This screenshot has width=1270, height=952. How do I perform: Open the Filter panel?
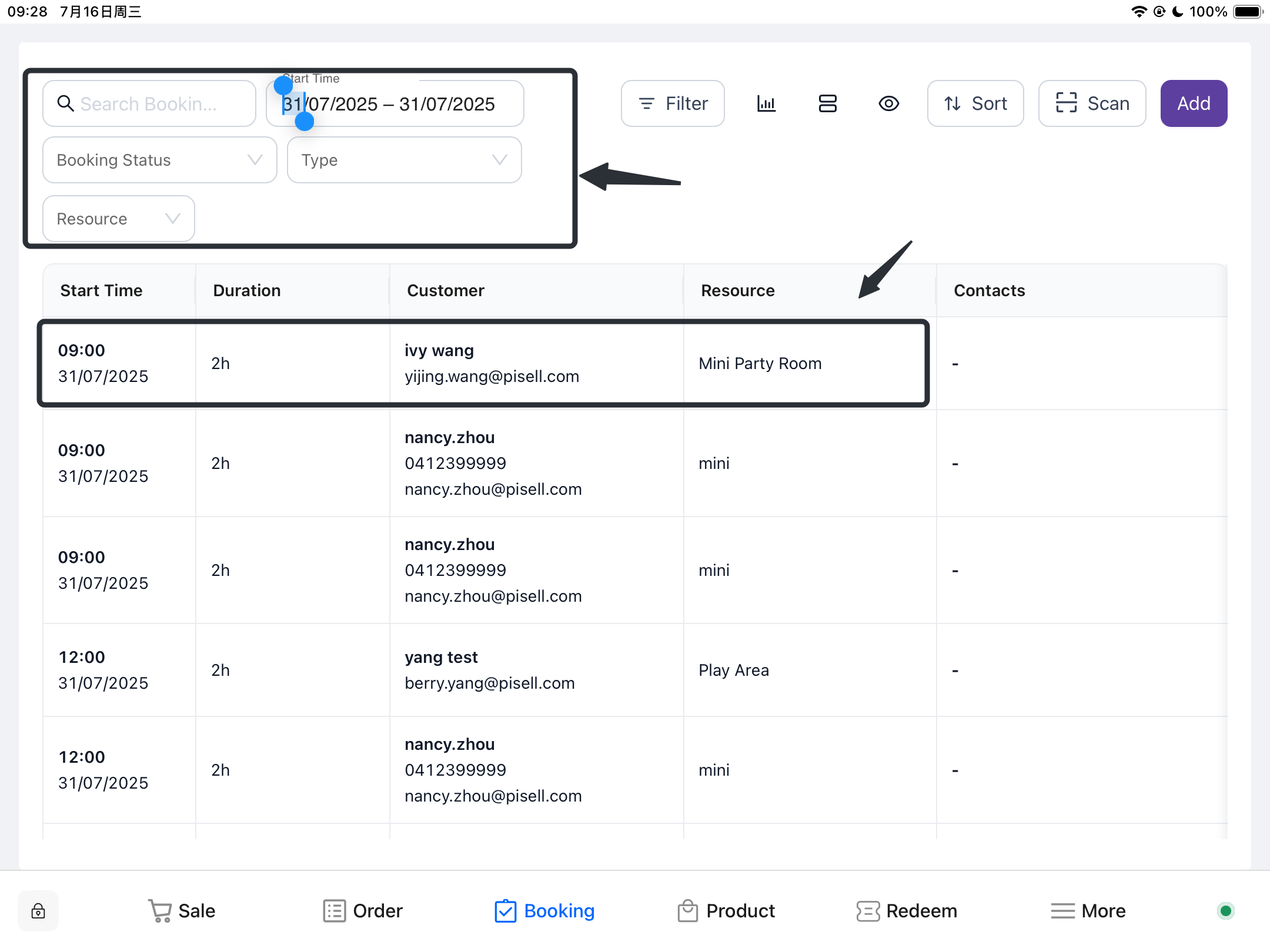tap(673, 103)
